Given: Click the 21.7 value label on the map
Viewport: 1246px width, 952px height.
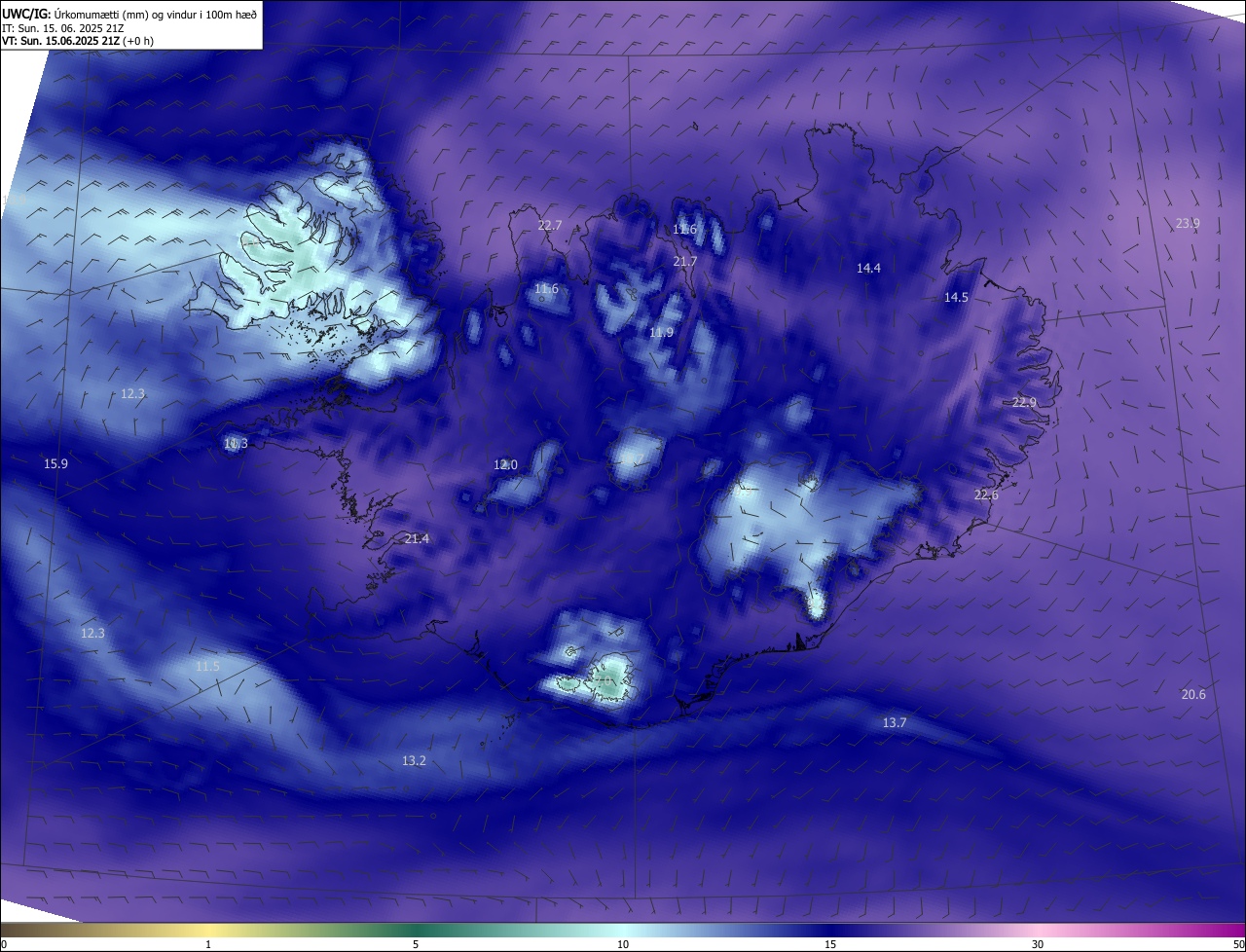Looking at the screenshot, I should [685, 261].
